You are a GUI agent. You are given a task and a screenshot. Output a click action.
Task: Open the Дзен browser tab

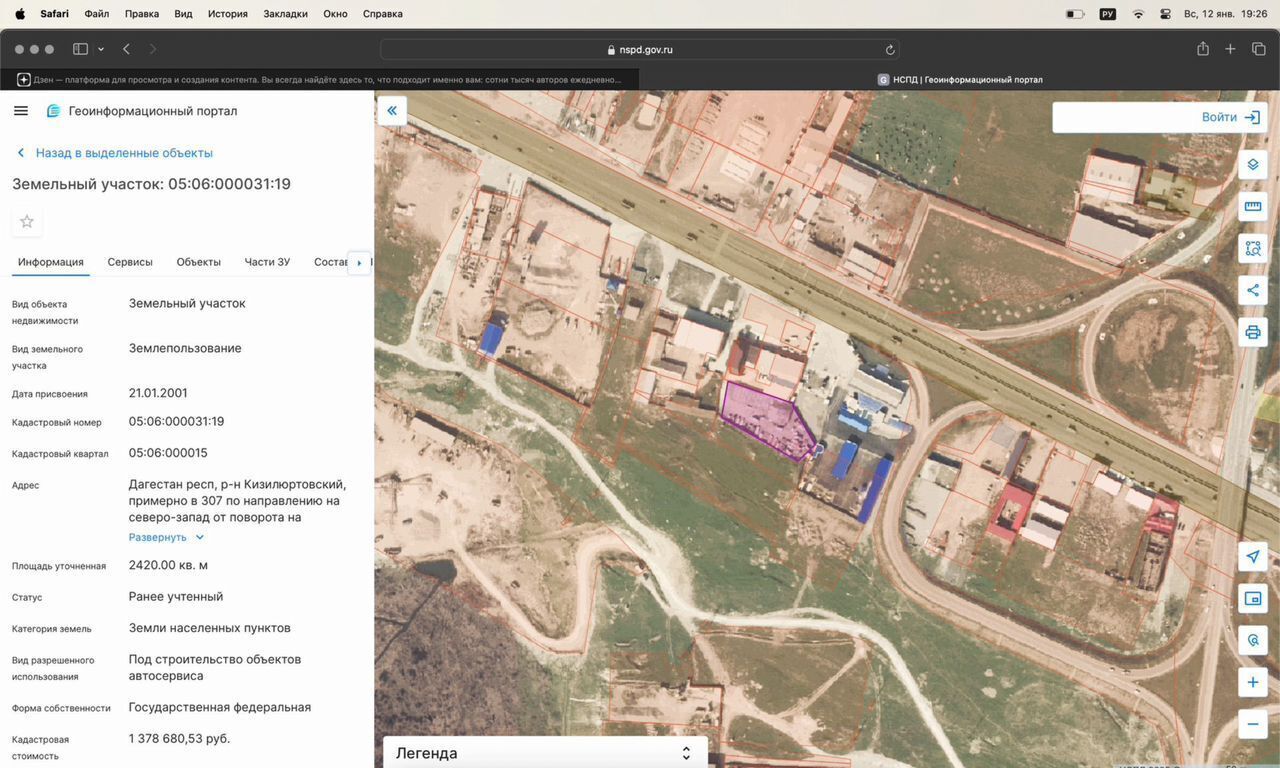319,79
